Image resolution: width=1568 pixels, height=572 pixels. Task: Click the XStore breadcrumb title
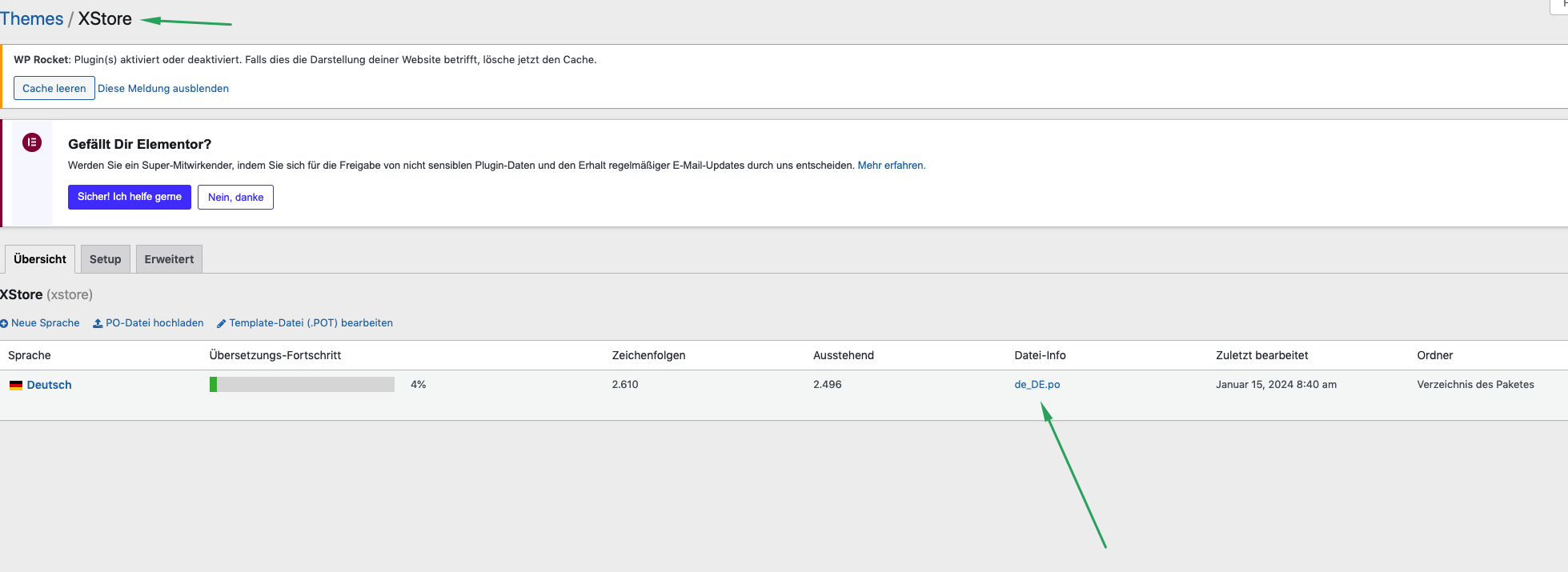point(105,19)
